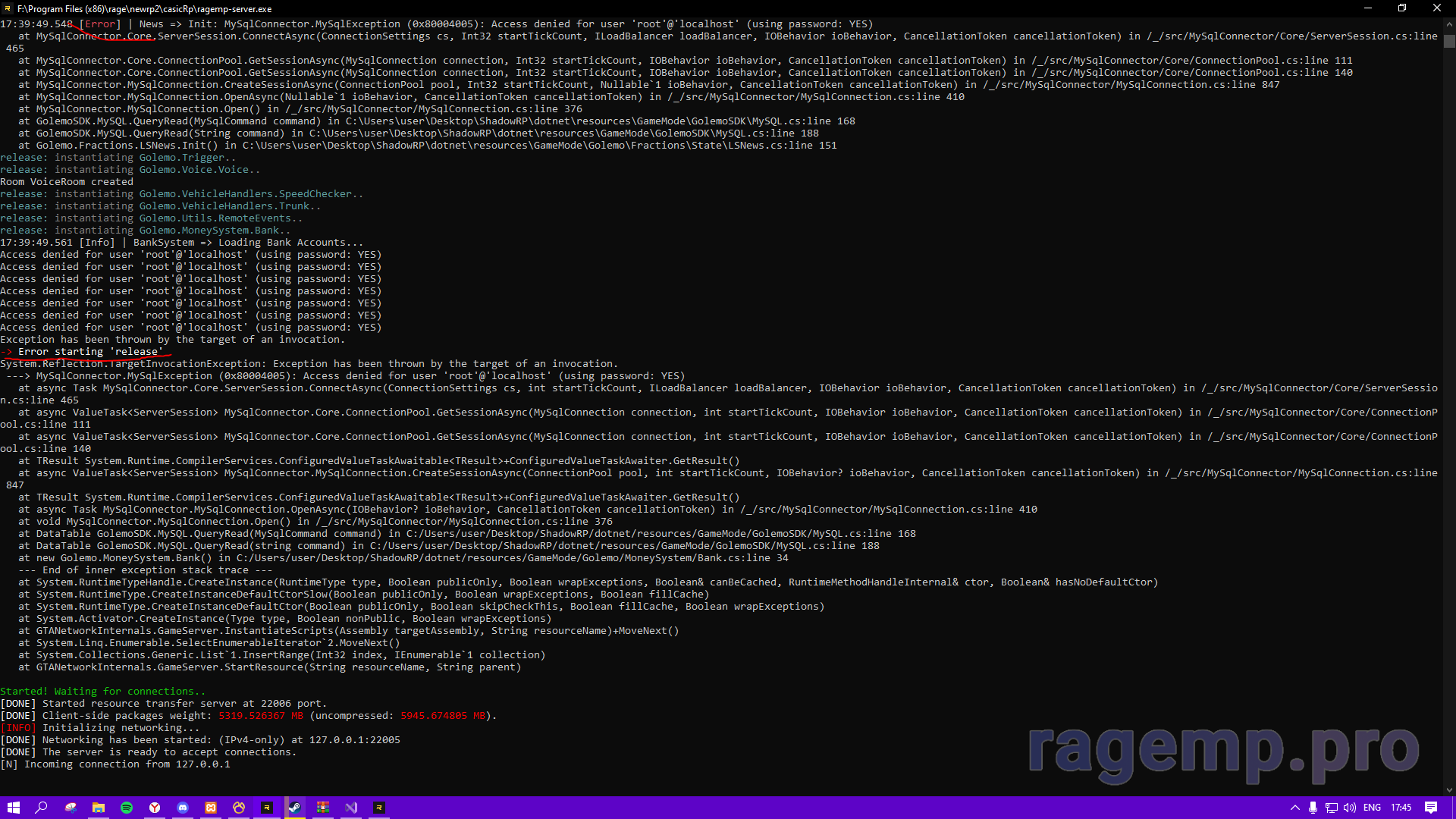Open the volume speaker control
1456x819 pixels.
(1350, 808)
